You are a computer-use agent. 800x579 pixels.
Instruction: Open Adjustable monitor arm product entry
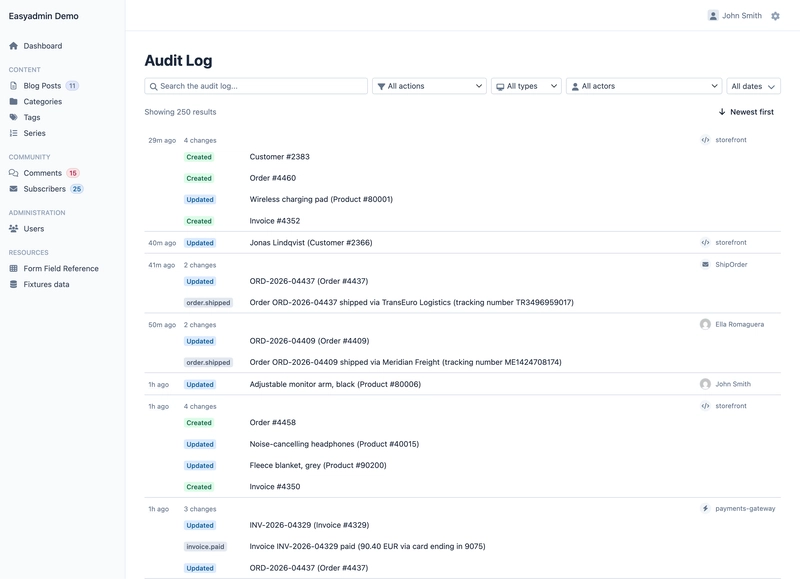pyautogui.click(x=335, y=384)
